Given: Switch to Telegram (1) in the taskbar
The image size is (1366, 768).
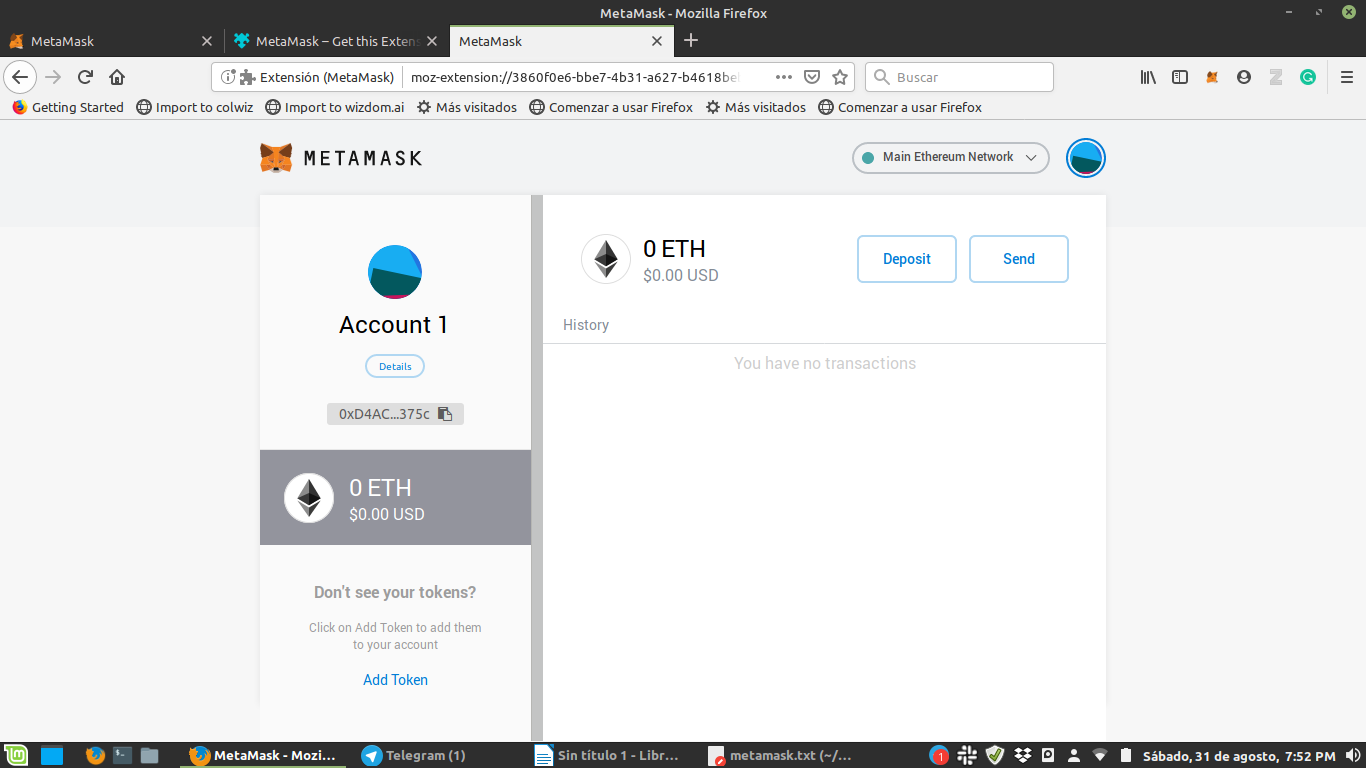Looking at the screenshot, I should (413, 755).
